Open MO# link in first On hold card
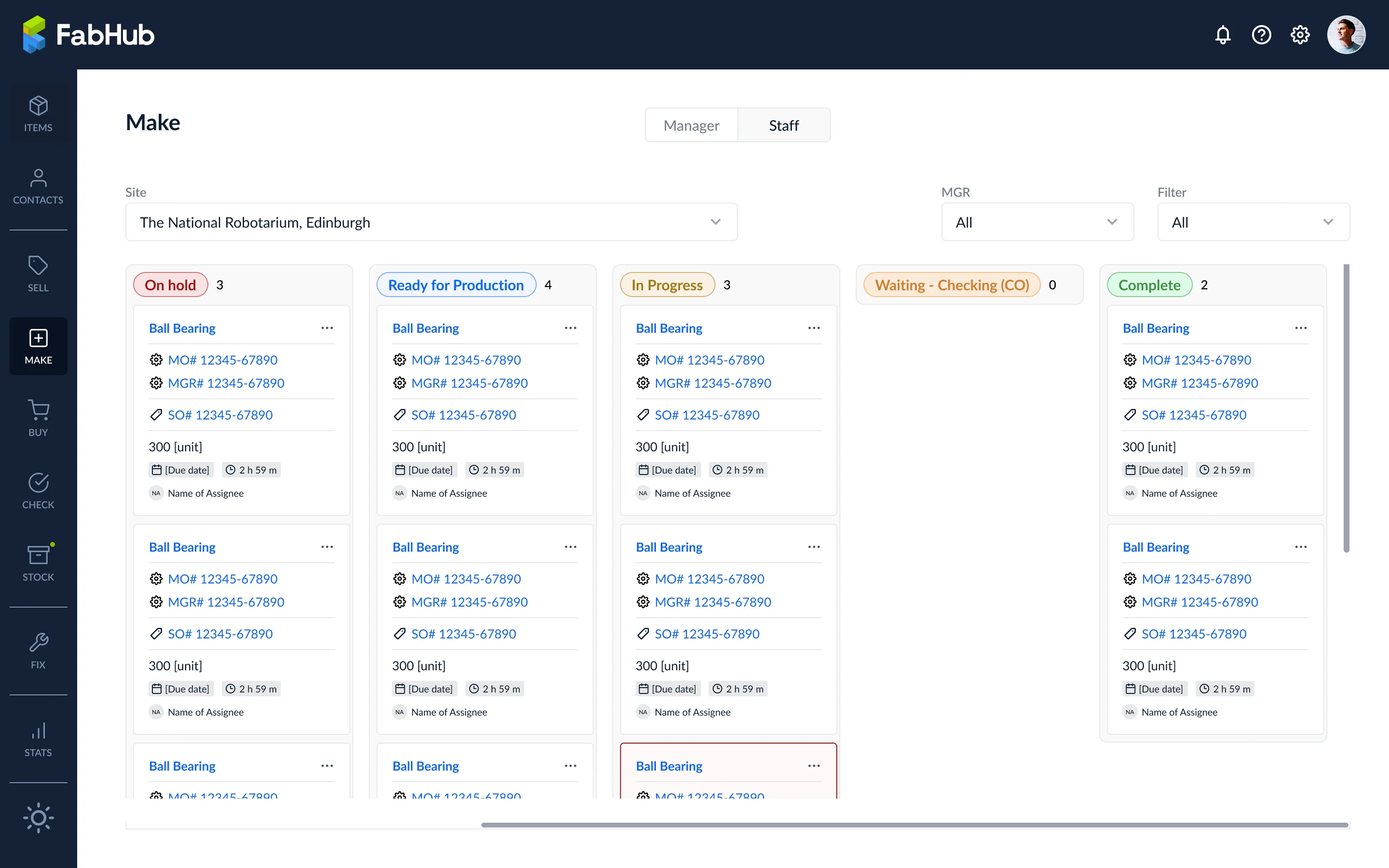 (x=223, y=360)
